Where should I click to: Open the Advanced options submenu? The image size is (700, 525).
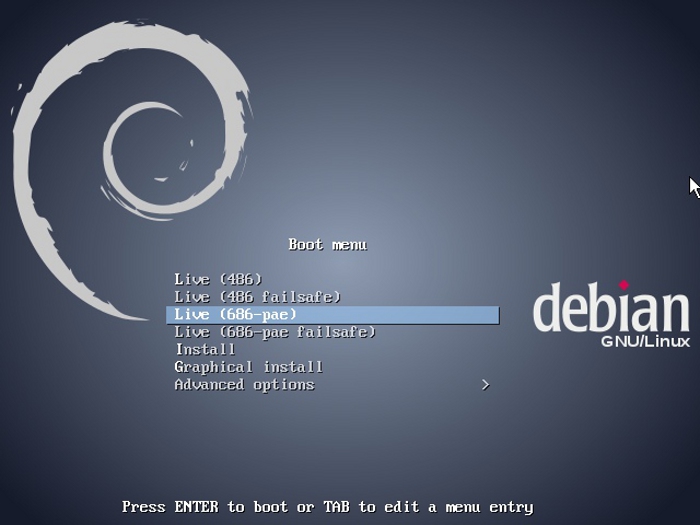[244, 385]
